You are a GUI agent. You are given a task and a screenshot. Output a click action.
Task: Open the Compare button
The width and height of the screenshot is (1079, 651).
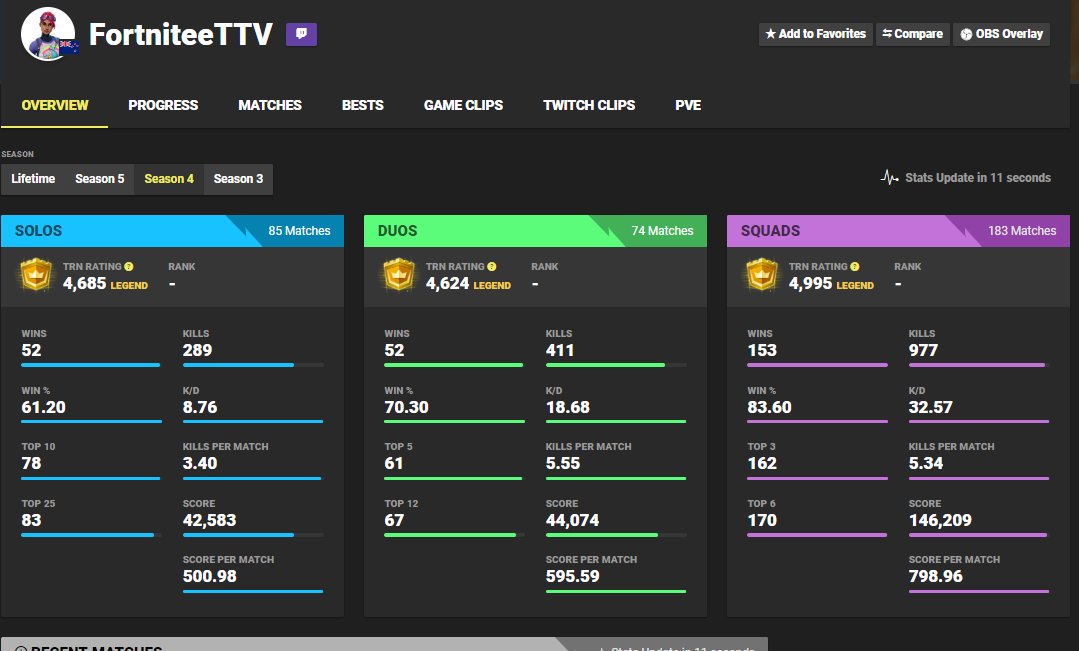coord(912,34)
